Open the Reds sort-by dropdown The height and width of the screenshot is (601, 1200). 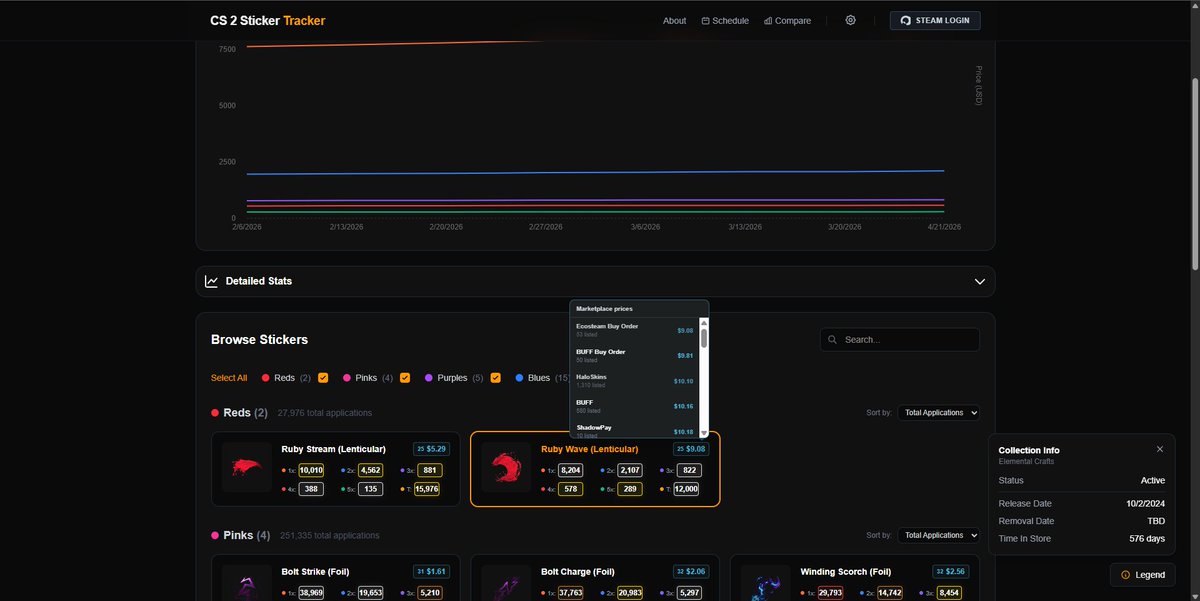[x=938, y=412]
